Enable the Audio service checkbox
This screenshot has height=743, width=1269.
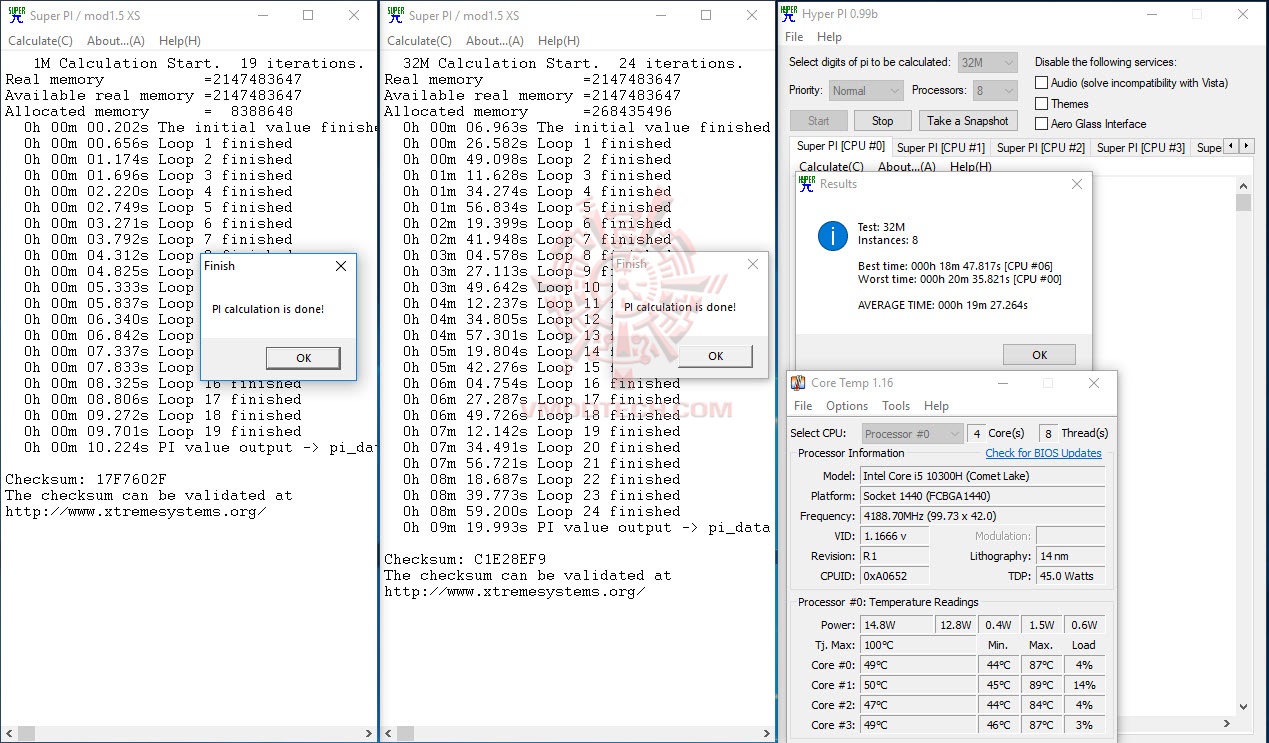[x=1042, y=83]
